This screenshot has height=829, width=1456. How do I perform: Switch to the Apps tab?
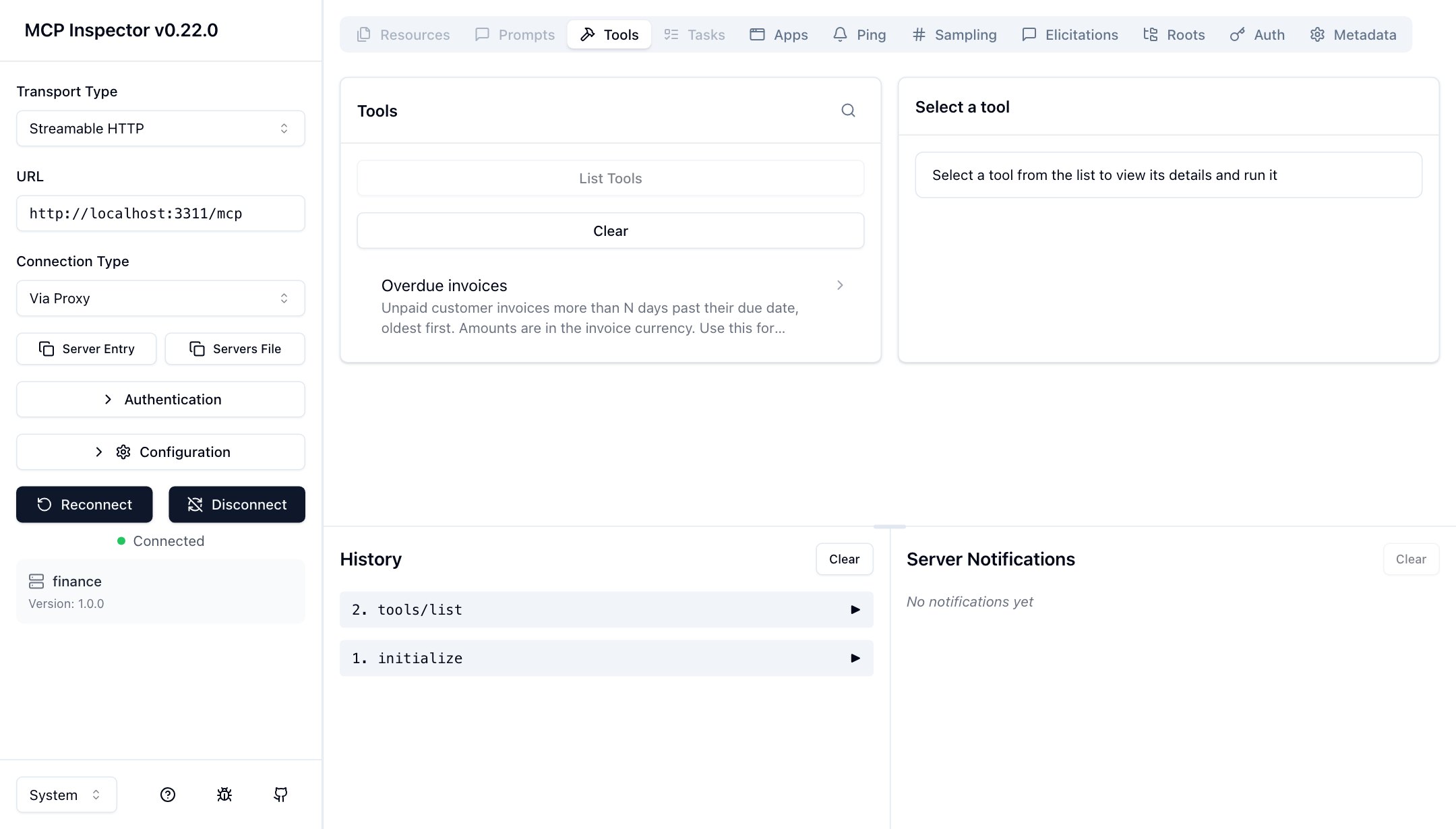pos(779,34)
